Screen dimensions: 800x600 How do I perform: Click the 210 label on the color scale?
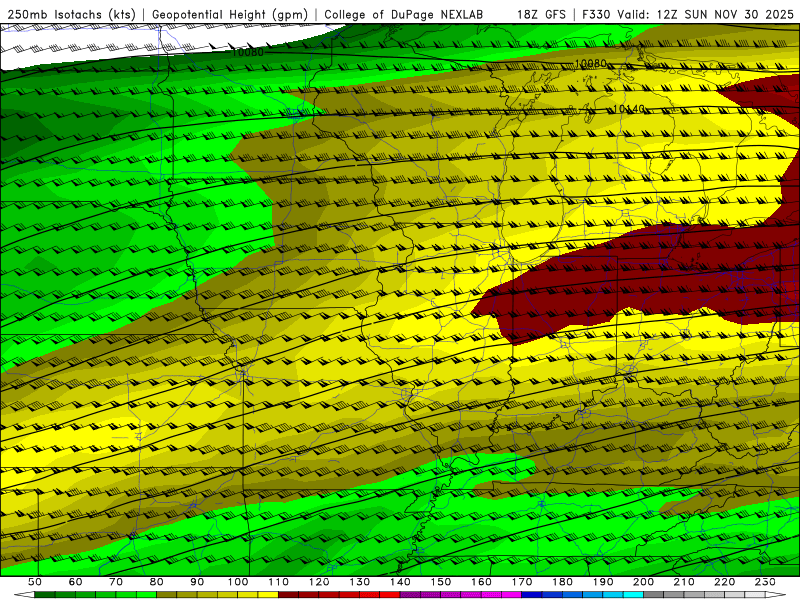coord(684,582)
